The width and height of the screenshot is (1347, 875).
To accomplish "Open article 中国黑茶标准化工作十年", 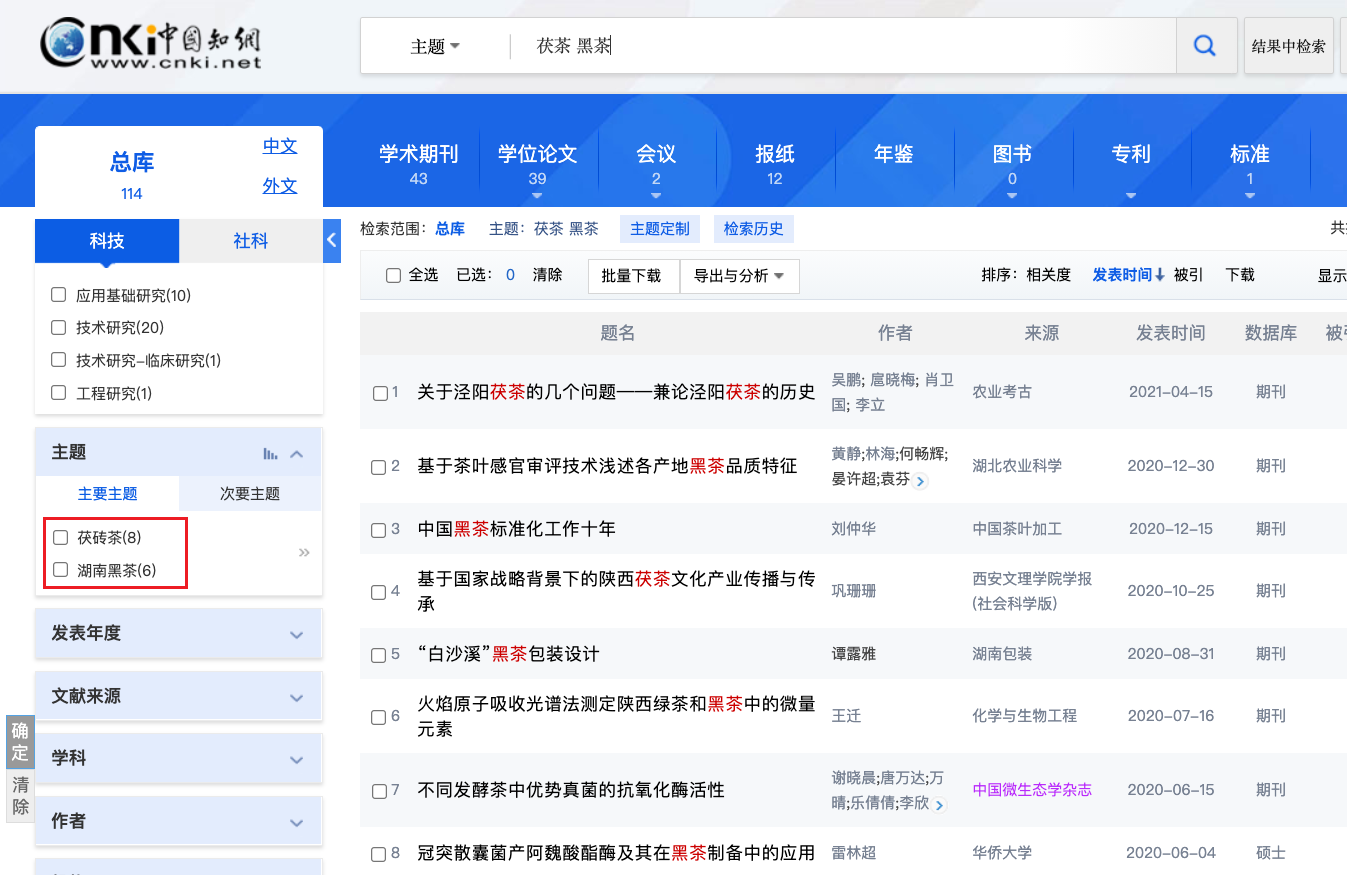I will (517, 529).
